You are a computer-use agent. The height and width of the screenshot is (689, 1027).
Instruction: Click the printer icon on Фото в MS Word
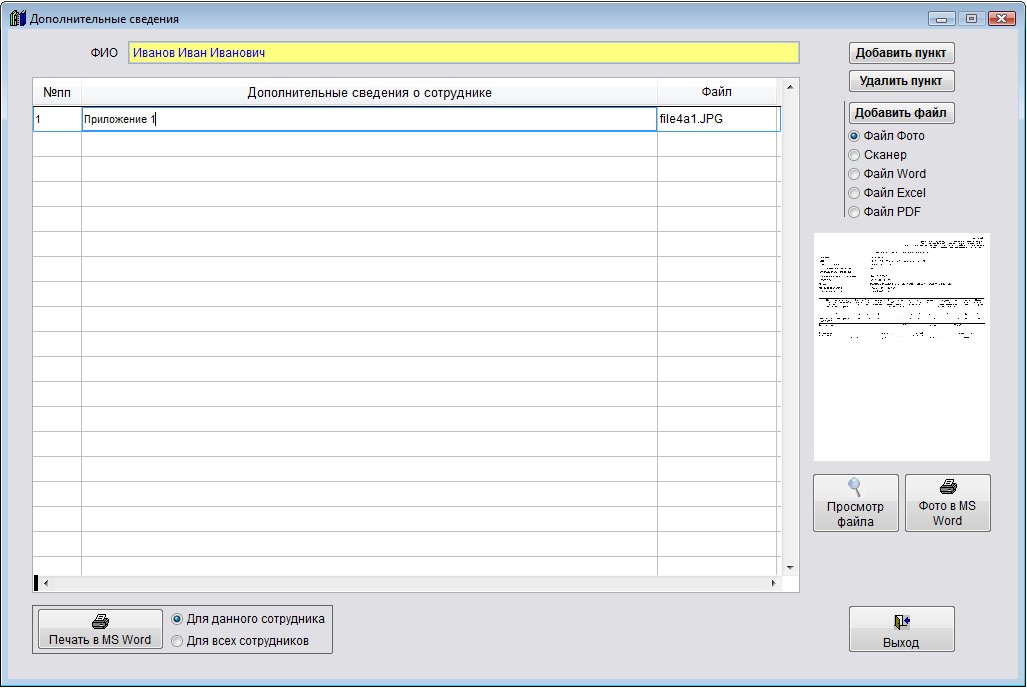tap(948, 487)
